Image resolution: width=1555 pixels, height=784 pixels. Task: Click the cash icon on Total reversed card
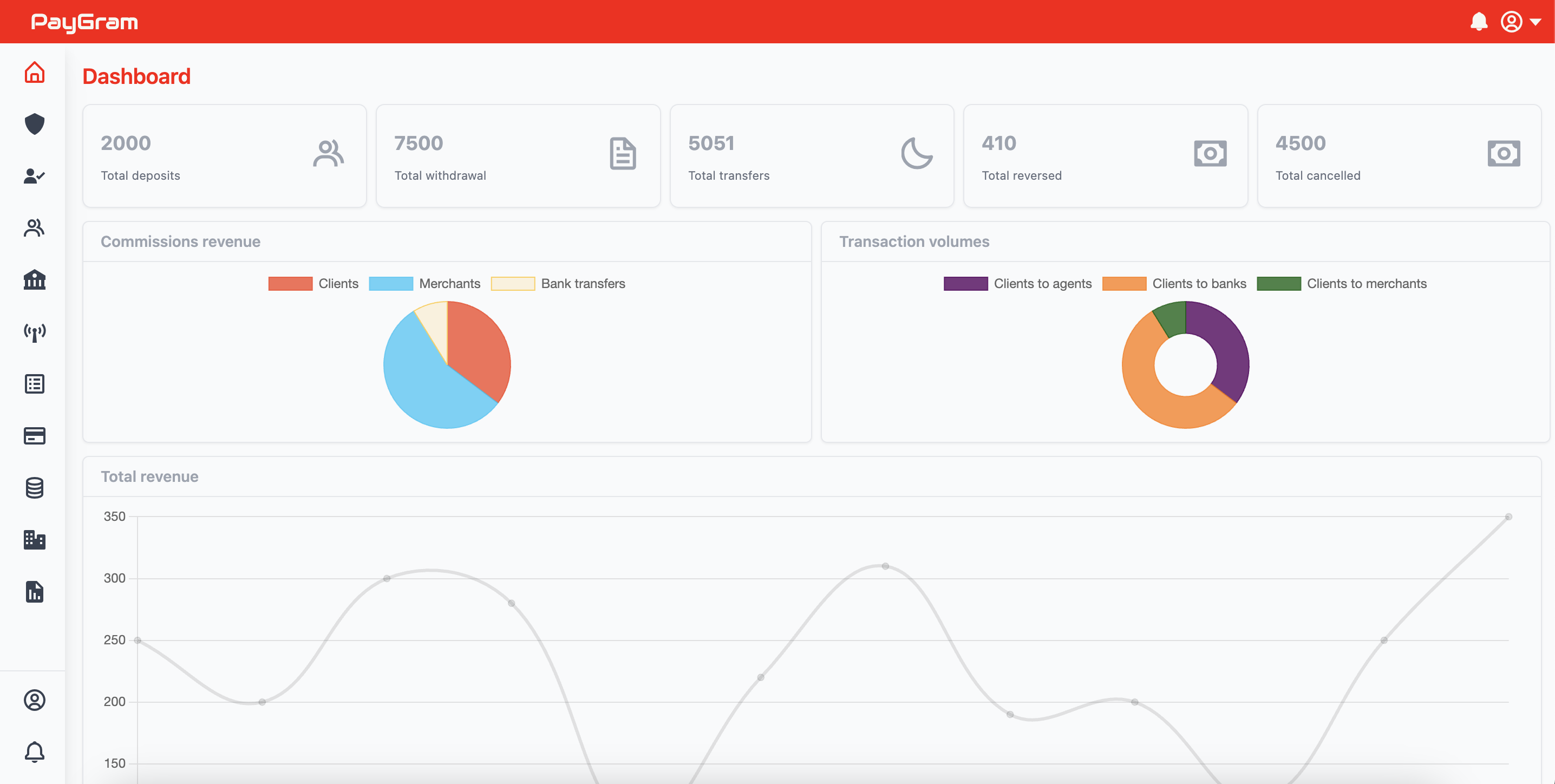(1210, 153)
